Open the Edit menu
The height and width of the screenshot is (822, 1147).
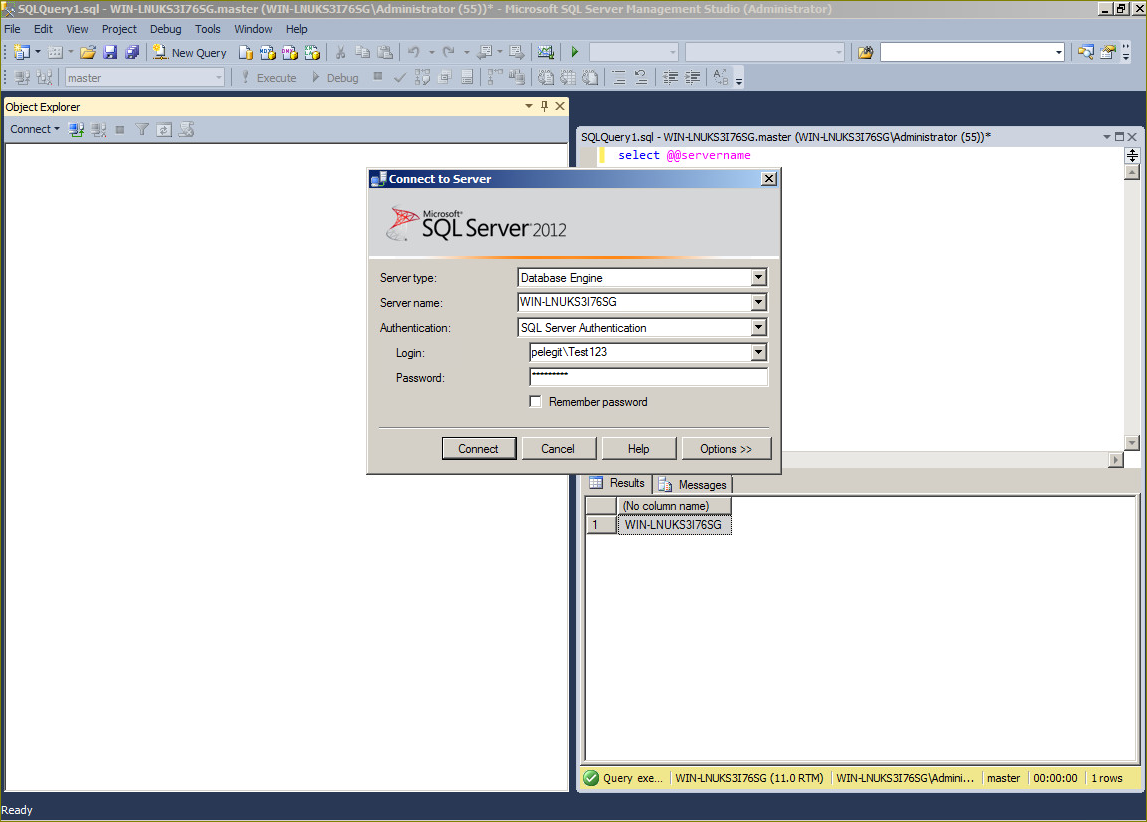coord(43,29)
